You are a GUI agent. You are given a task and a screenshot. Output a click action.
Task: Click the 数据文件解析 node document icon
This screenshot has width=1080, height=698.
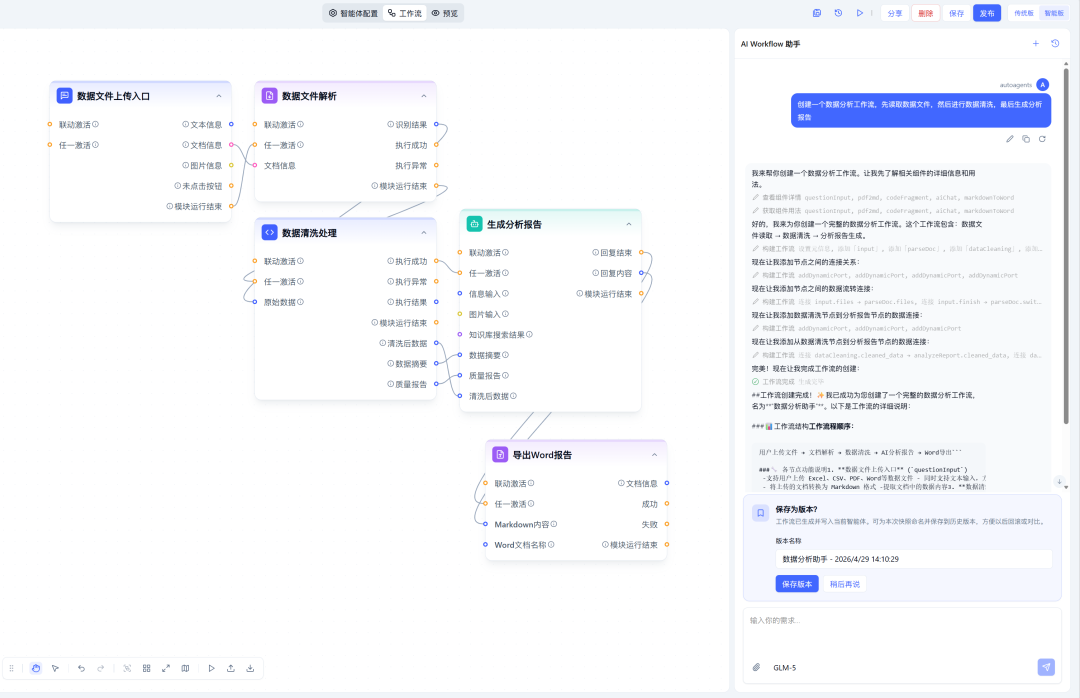tap(269, 96)
